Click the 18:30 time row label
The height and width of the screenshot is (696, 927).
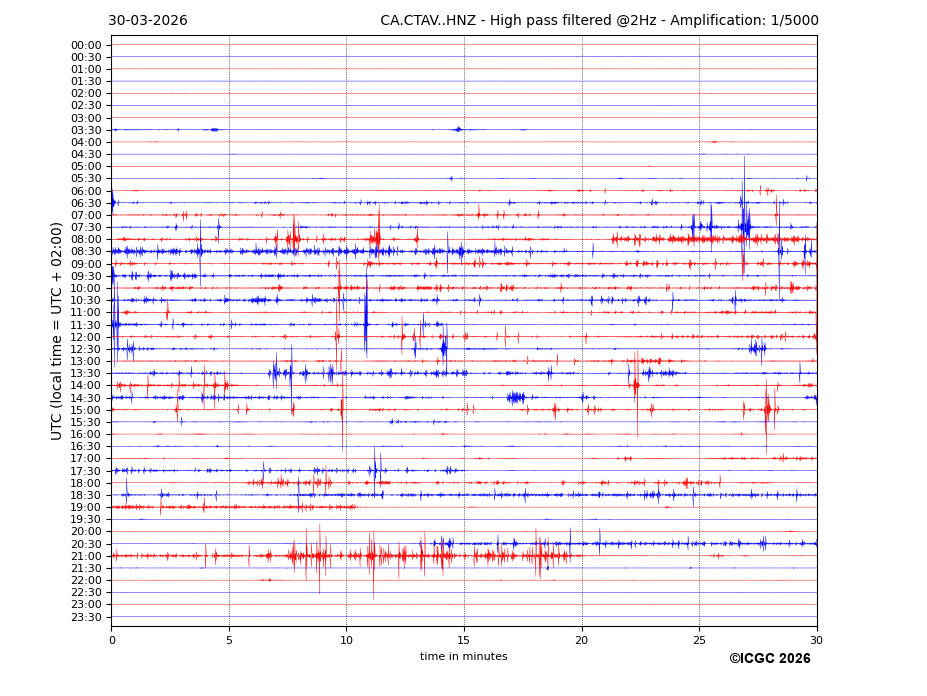point(86,495)
